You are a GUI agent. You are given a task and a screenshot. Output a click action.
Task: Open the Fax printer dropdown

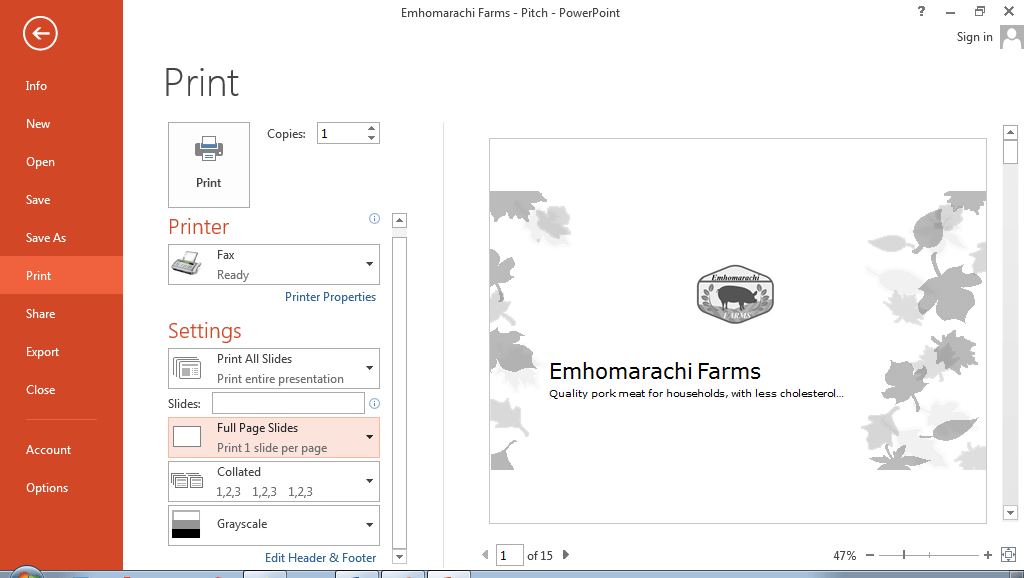click(274, 265)
